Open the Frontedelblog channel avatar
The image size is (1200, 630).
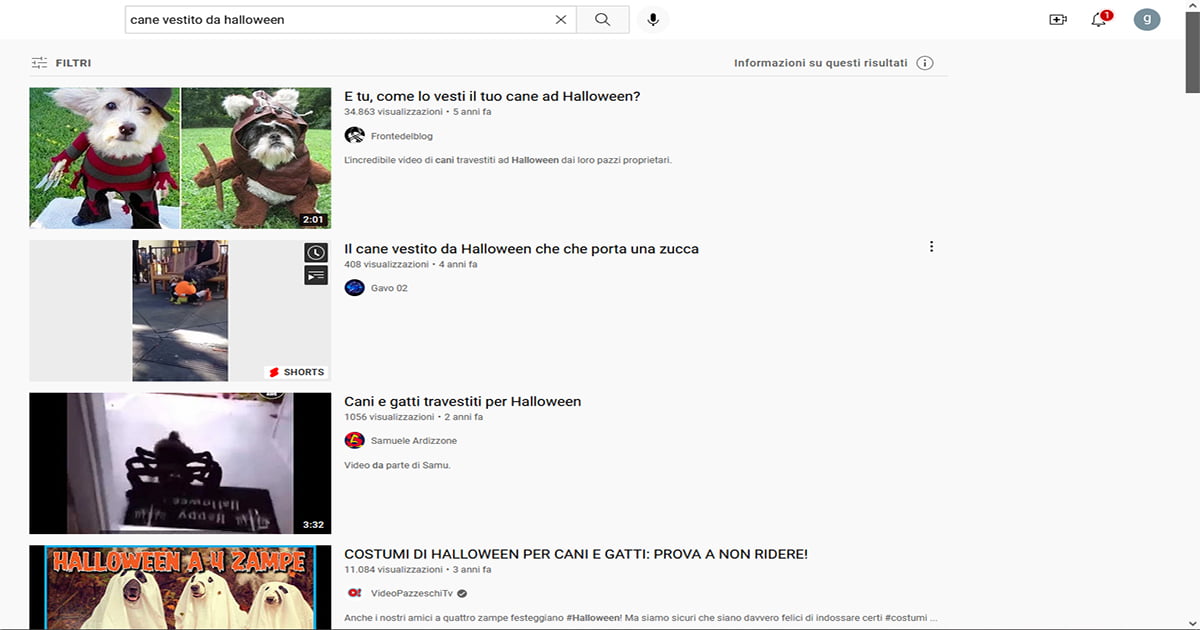pos(354,136)
